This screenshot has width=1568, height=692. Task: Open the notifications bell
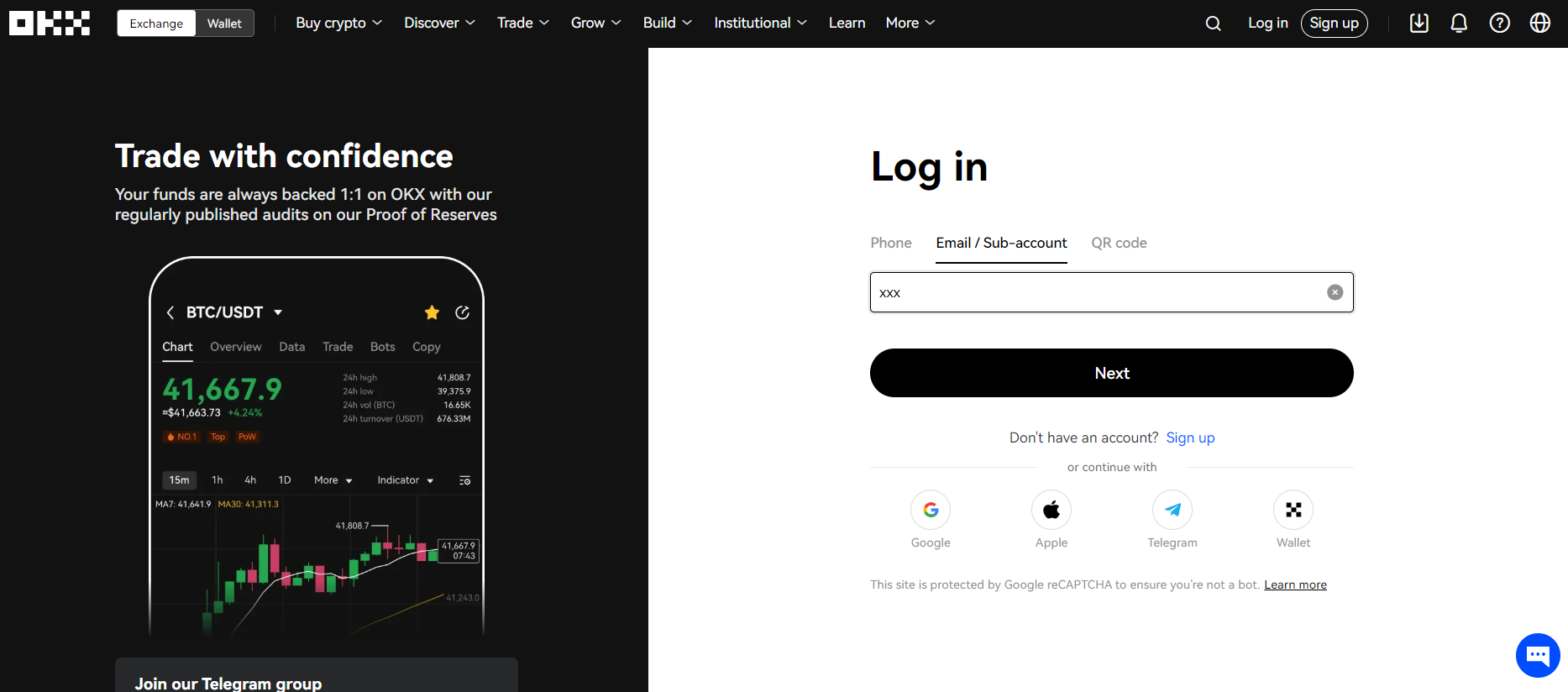pos(1459,24)
